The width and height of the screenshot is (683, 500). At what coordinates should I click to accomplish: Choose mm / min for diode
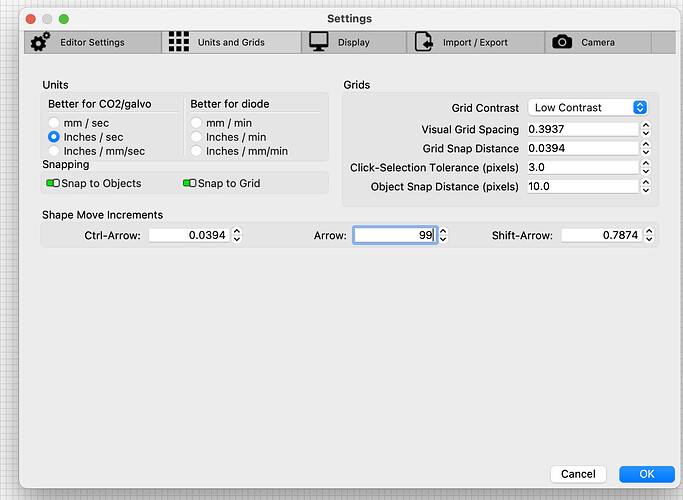tap(197, 122)
